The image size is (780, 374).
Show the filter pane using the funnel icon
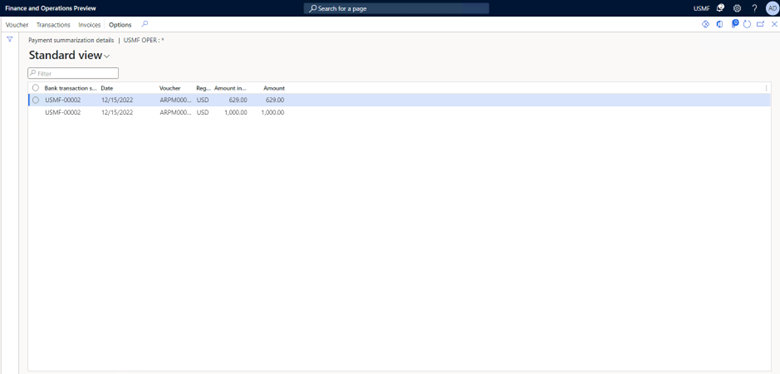(x=9, y=39)
